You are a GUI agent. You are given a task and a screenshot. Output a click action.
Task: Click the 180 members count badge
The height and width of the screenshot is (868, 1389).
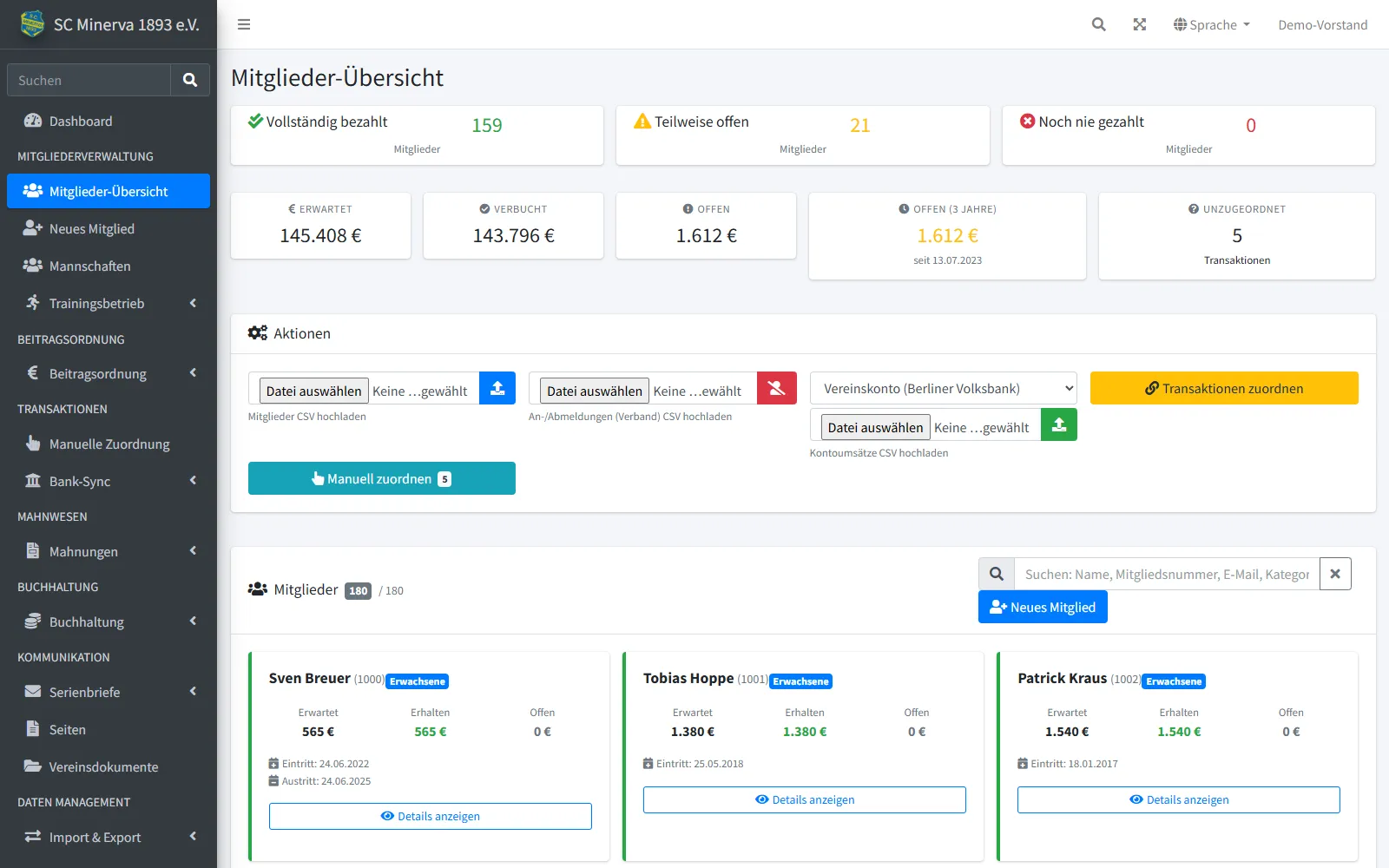[x=359, y=591]
